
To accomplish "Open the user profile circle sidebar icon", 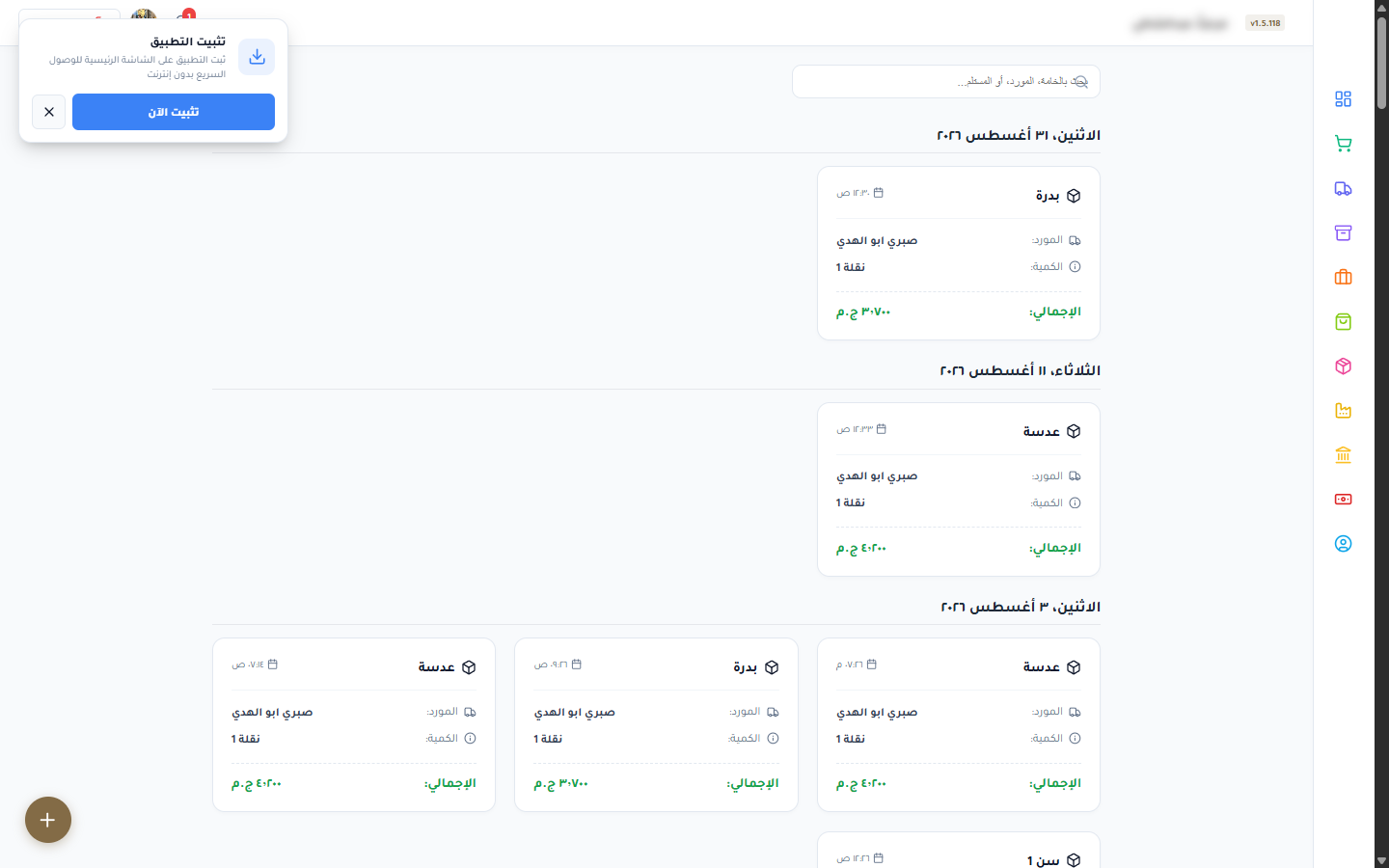I will (x=1343, y=544).
